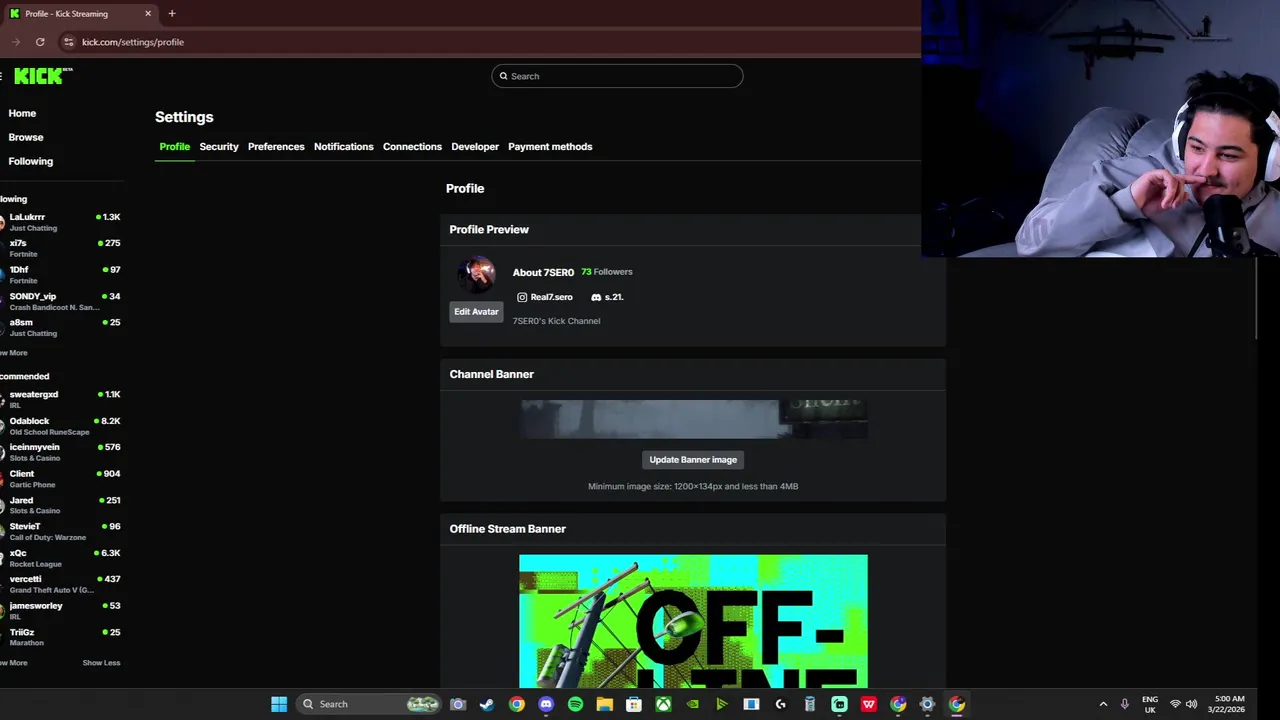This screenshot has height=720, width=1280.
Task: Open SONDY_vip channel in sidebar
Action: click(60, 301)
